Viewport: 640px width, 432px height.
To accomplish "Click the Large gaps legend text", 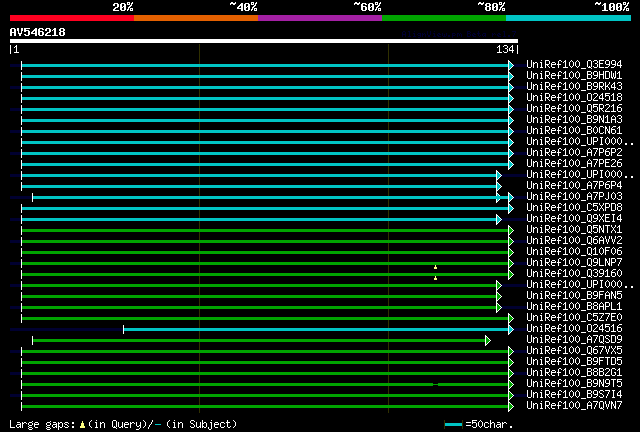I will (42, 424).
